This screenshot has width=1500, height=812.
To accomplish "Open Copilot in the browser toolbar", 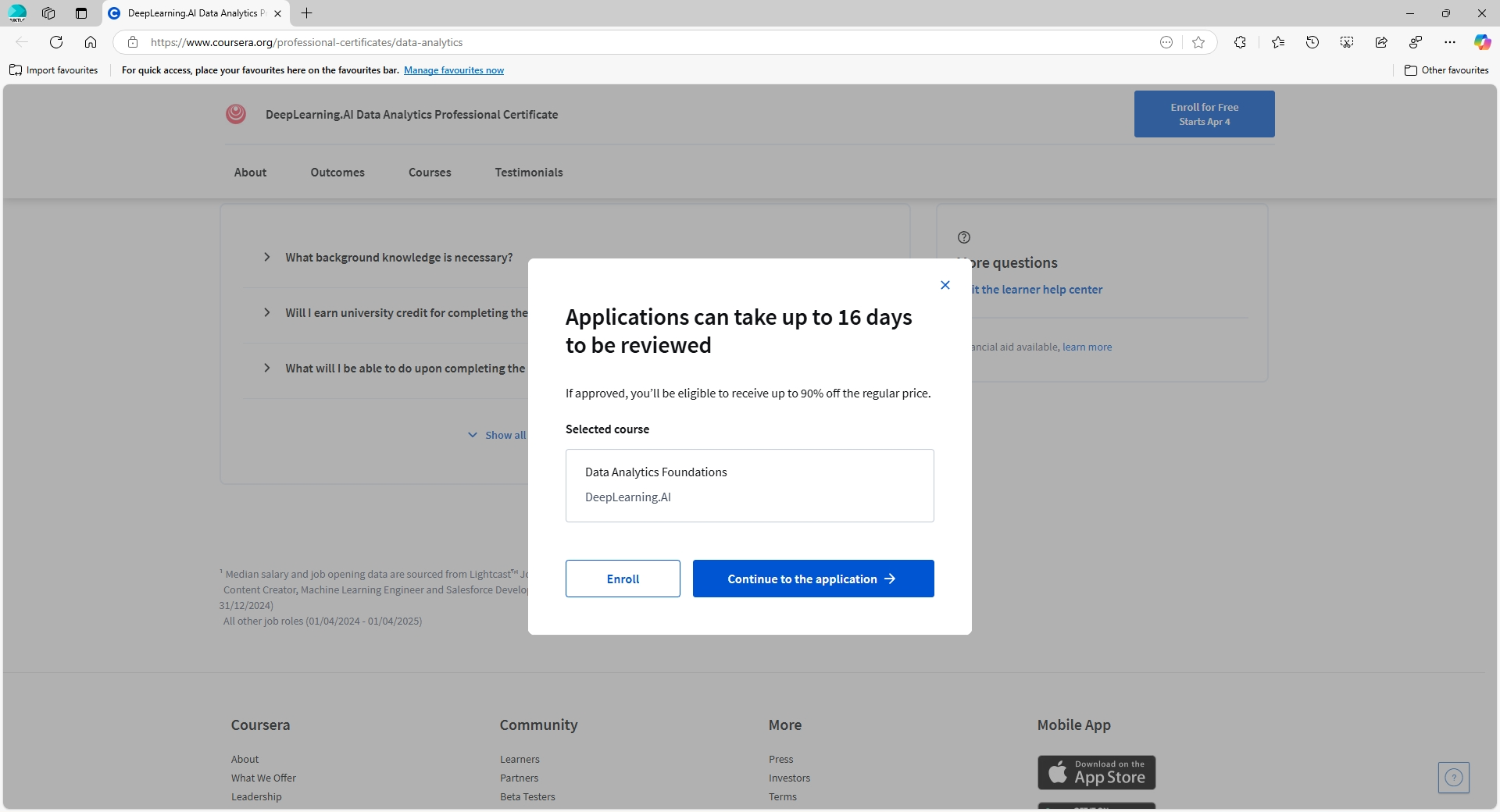I will click(1482, 42).
